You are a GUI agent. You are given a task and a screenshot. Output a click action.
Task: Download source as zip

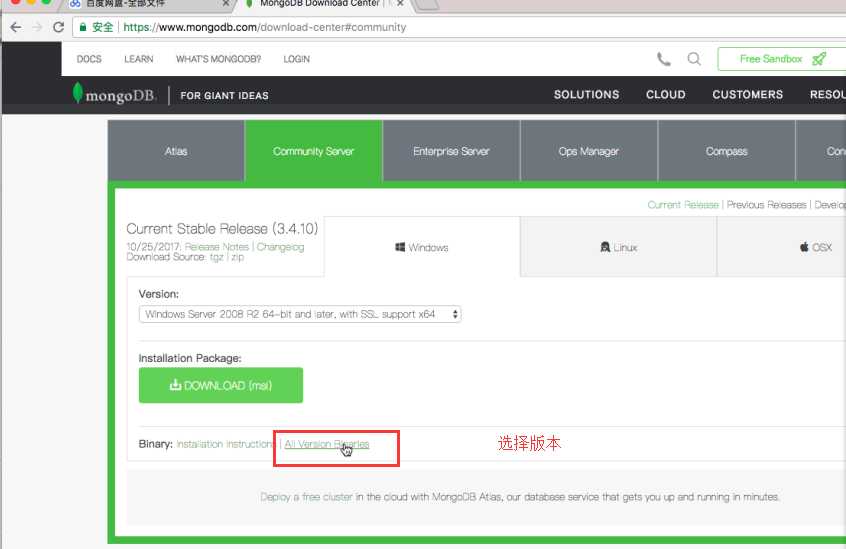237,257
